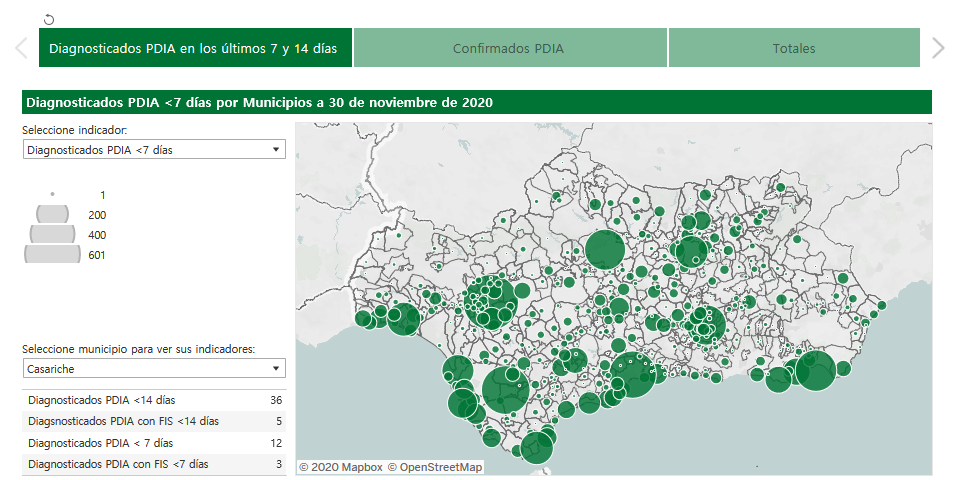955x480 pixels.
Task: Go to previous tab with left chevron
Action: (19, 48)
